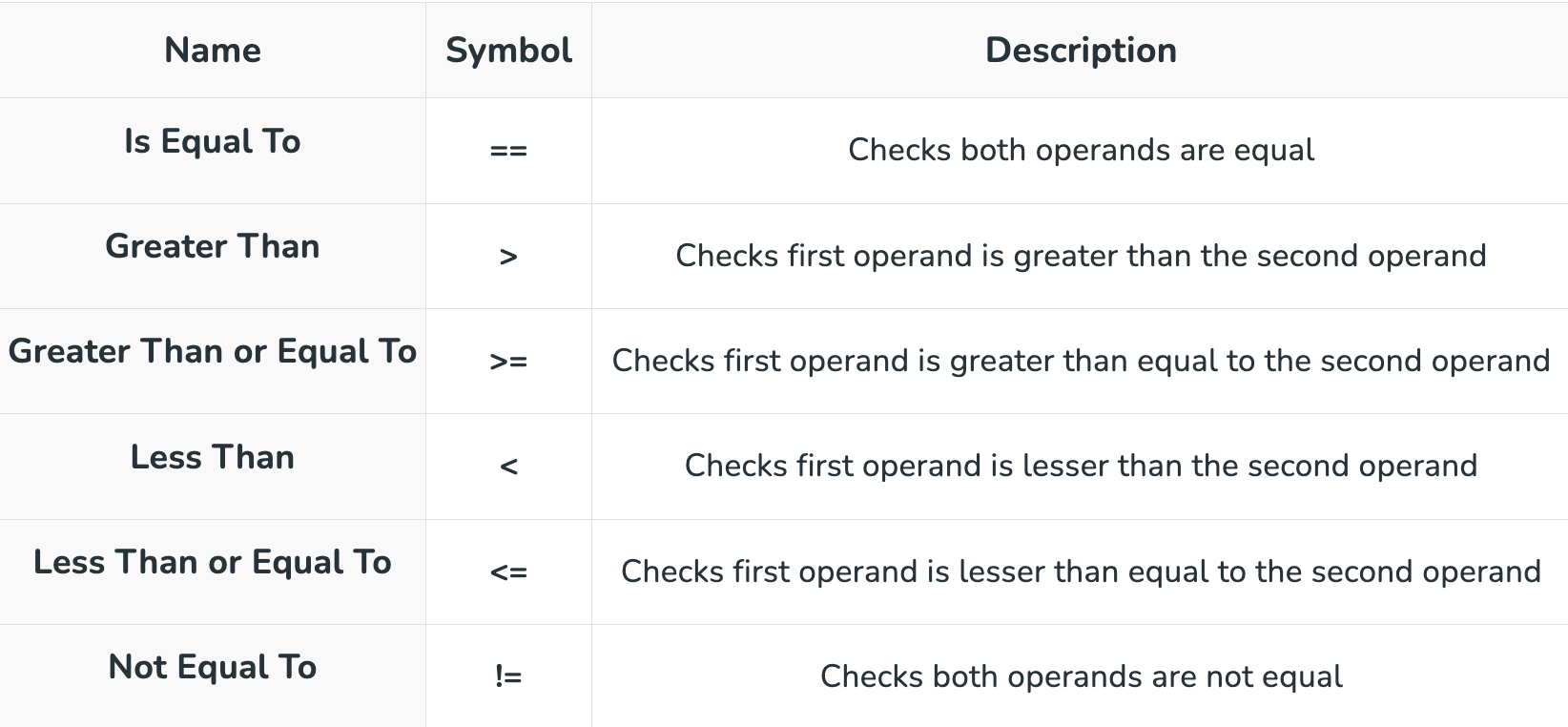Viewport: 1568px width, 727px height.
Task: Click the == symbol cell
Action: pos(508,151)
